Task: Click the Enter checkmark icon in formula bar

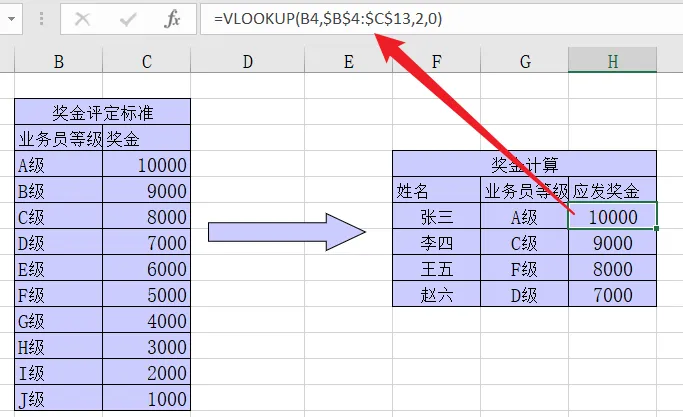Action: coord(127,19)
